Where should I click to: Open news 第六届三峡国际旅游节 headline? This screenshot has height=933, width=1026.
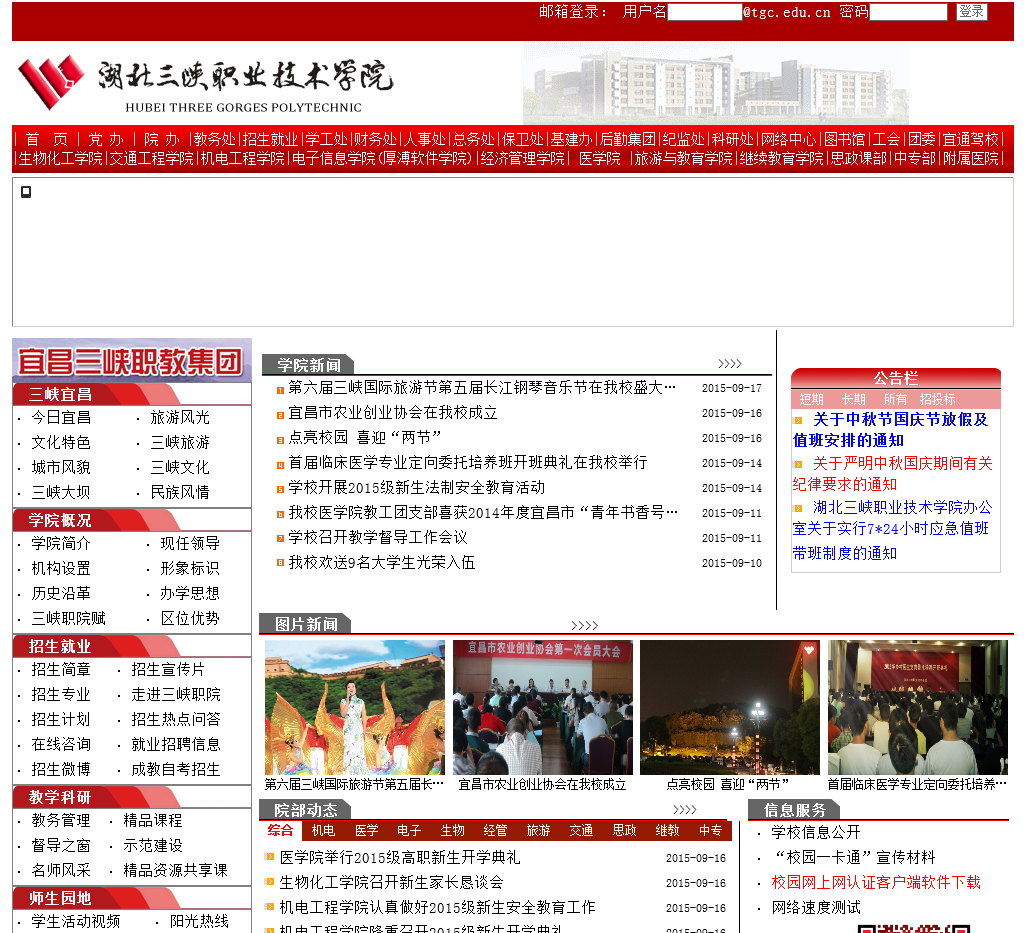(482, 388)
